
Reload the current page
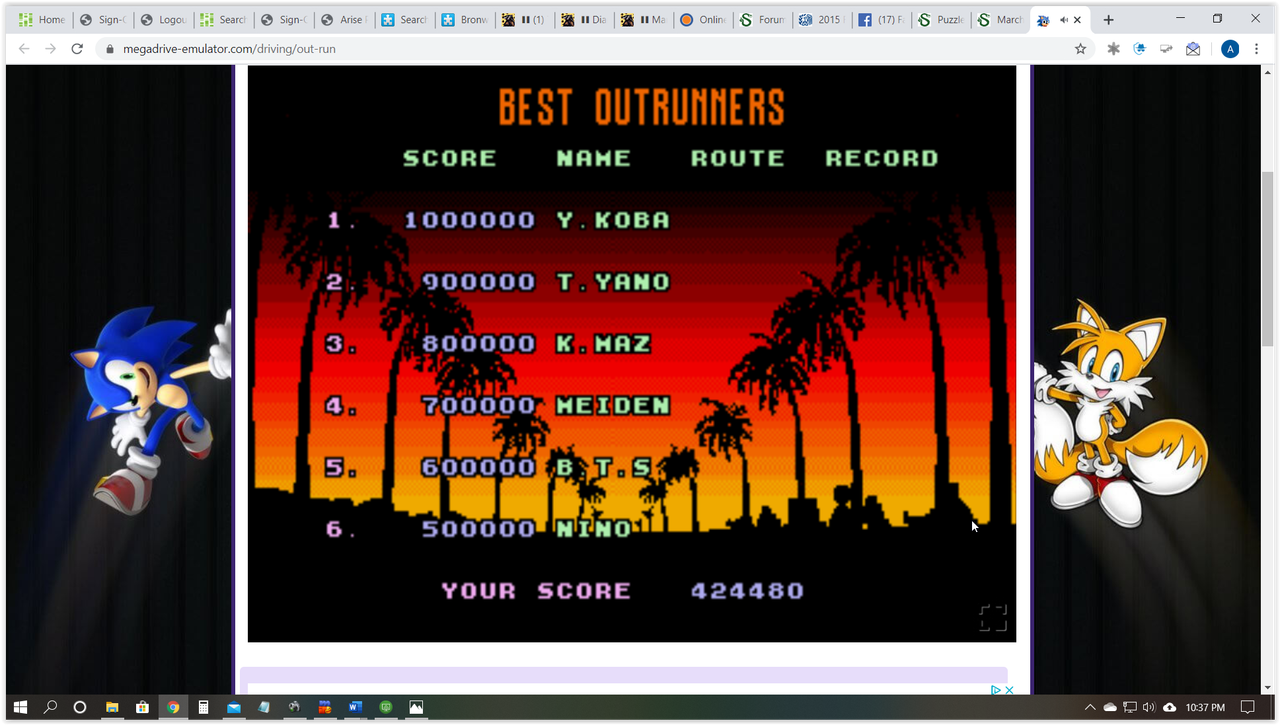[77, 49]
